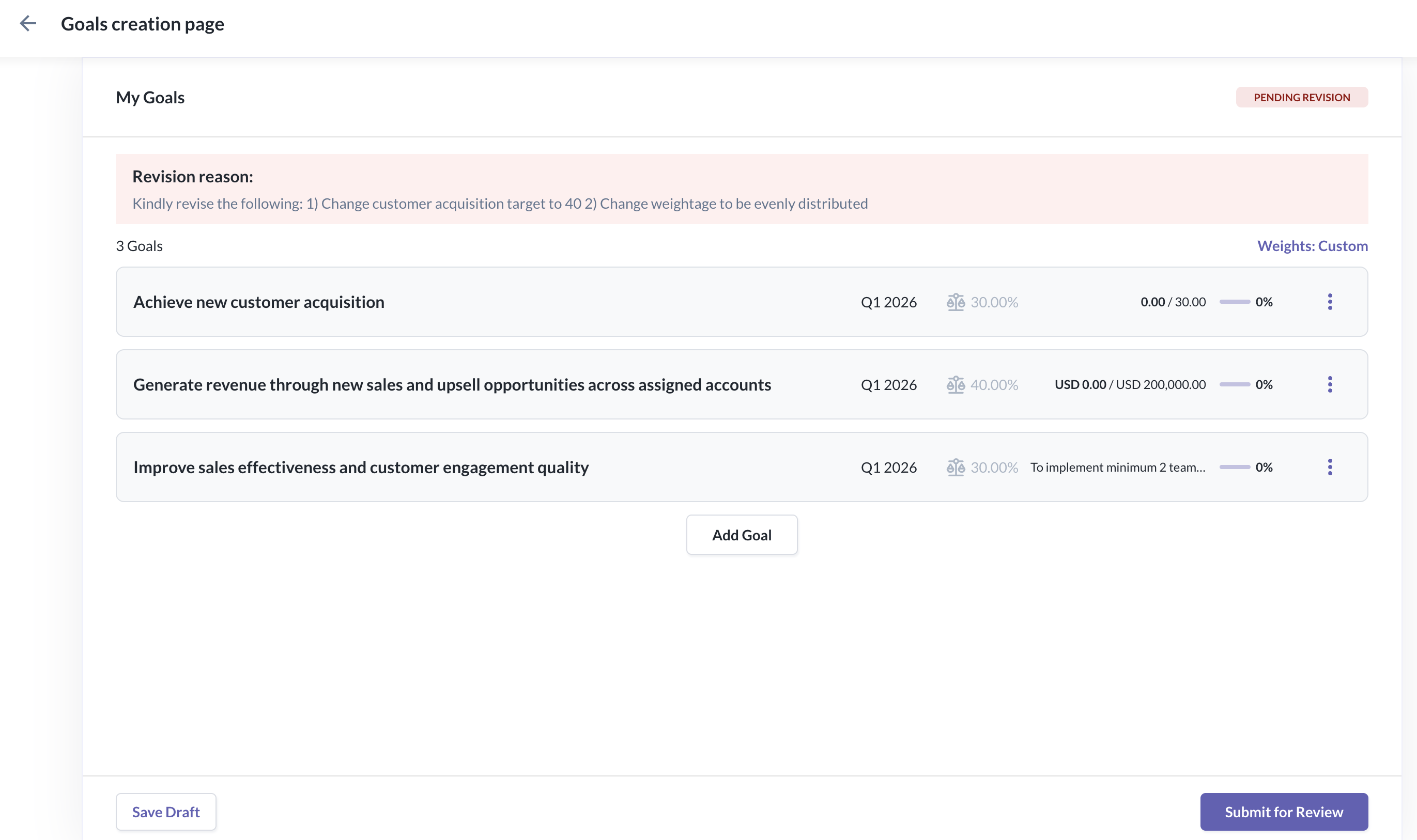Open kebab menu for Improve sales effectiveness goal
Screen dimensions: 1417x840
[1329, 467]
